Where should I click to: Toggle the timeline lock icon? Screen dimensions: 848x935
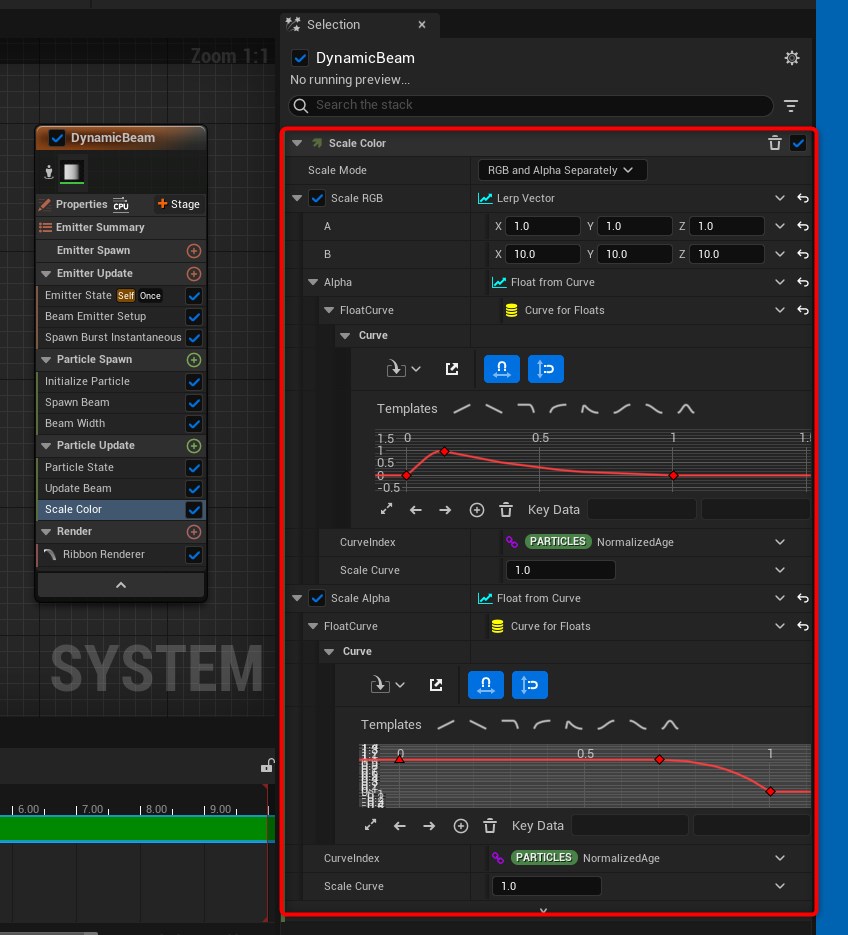point(267,766)
